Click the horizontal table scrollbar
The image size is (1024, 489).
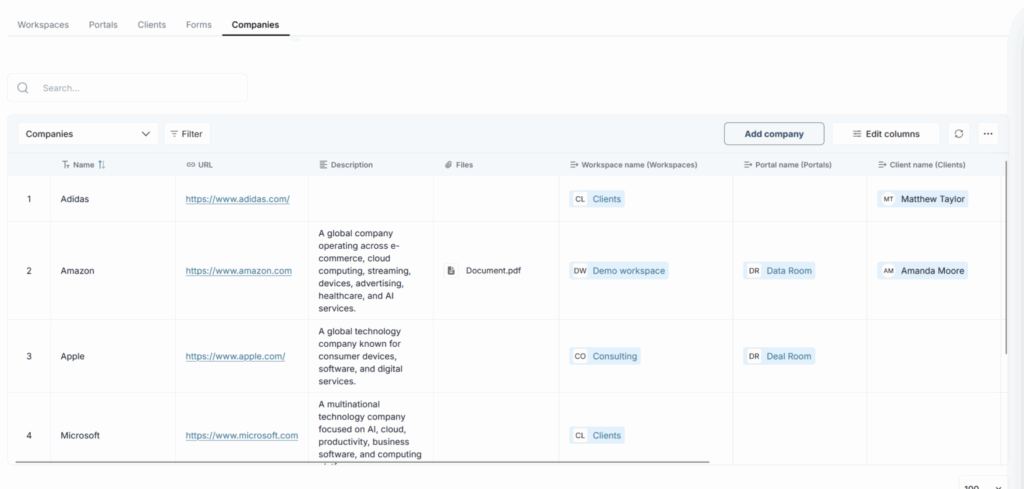[x=362, y=462]
